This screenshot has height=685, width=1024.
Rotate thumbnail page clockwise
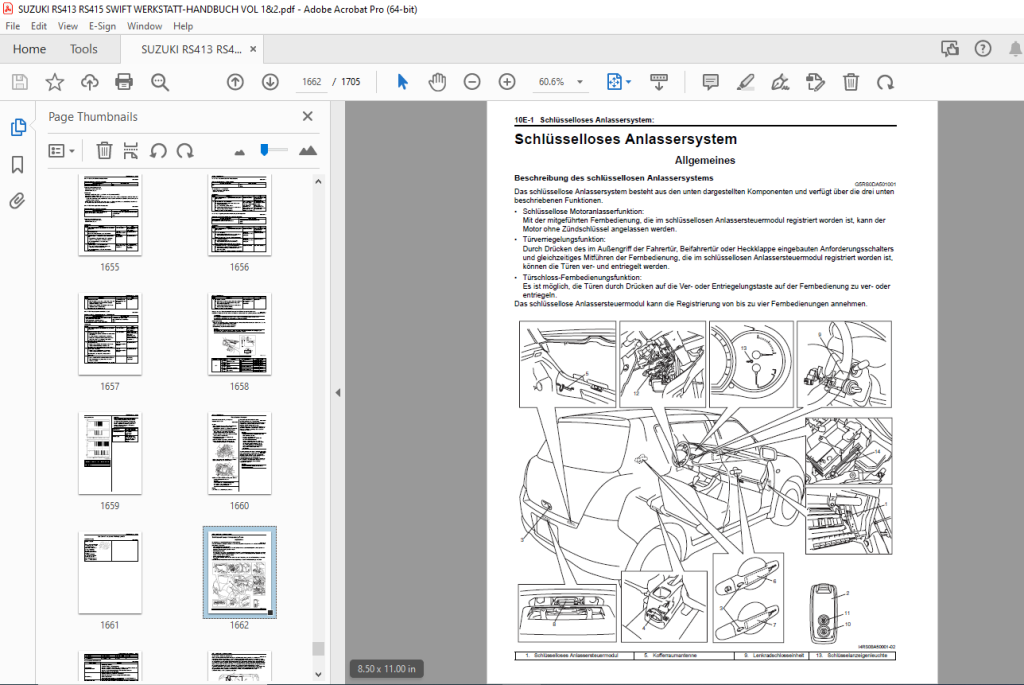click(185, 151)
